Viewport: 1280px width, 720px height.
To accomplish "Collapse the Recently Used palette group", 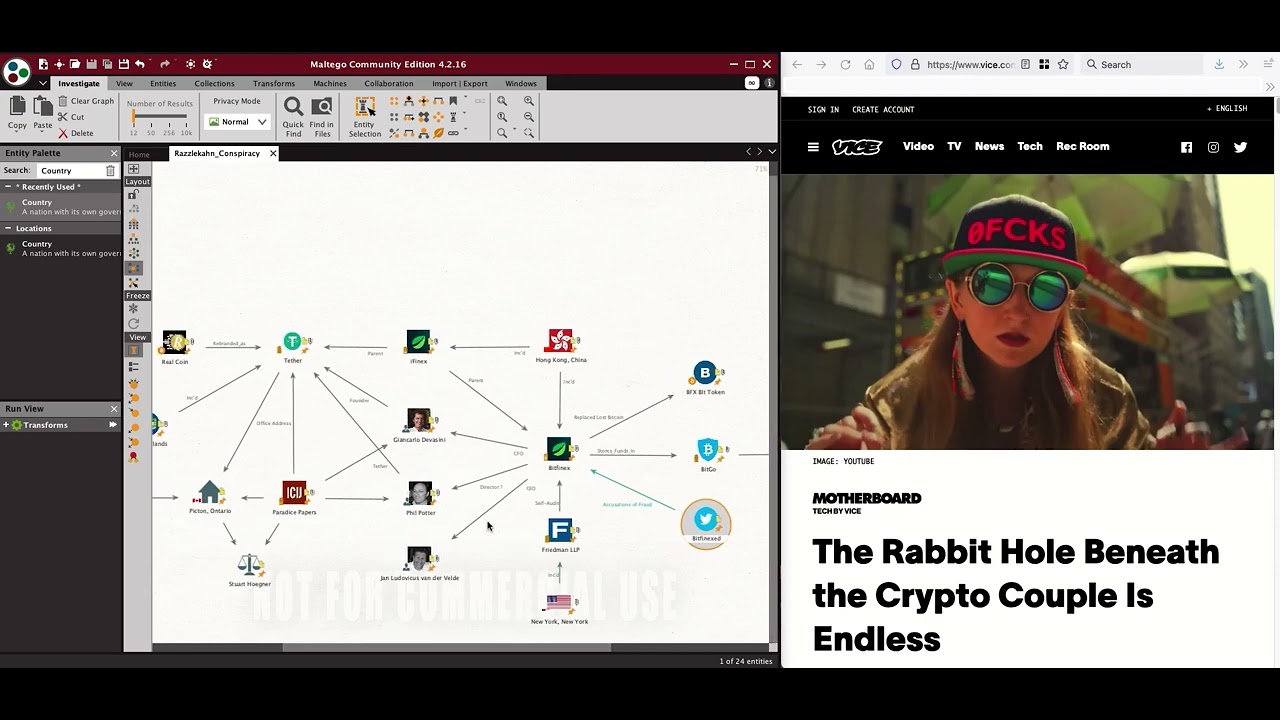I will (x=8, y=187).
